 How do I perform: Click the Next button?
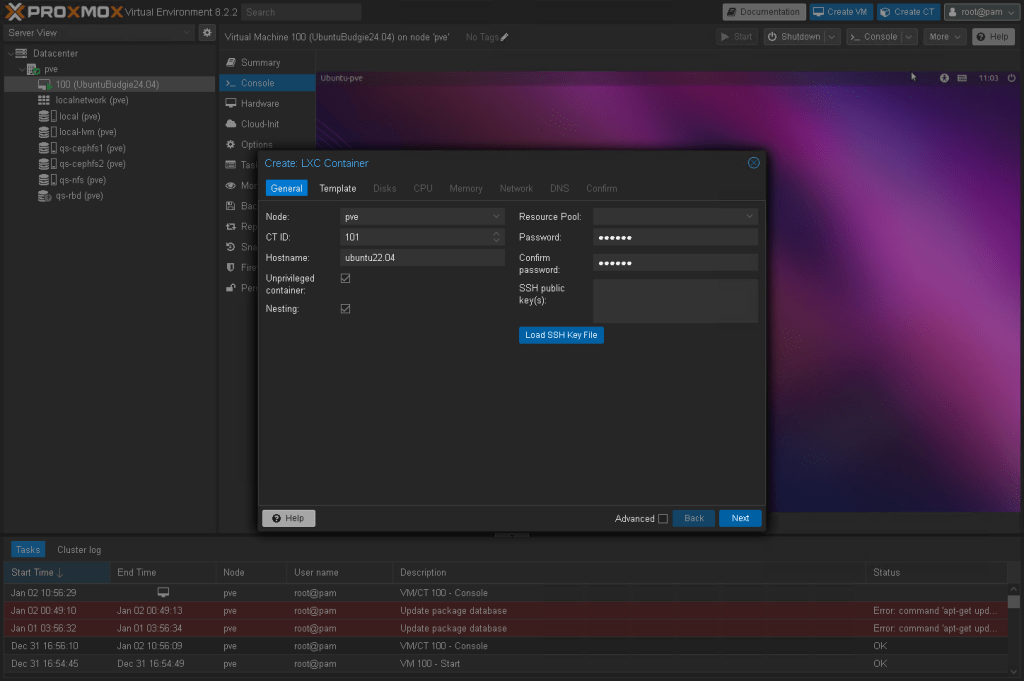click(x=740, y=518)
